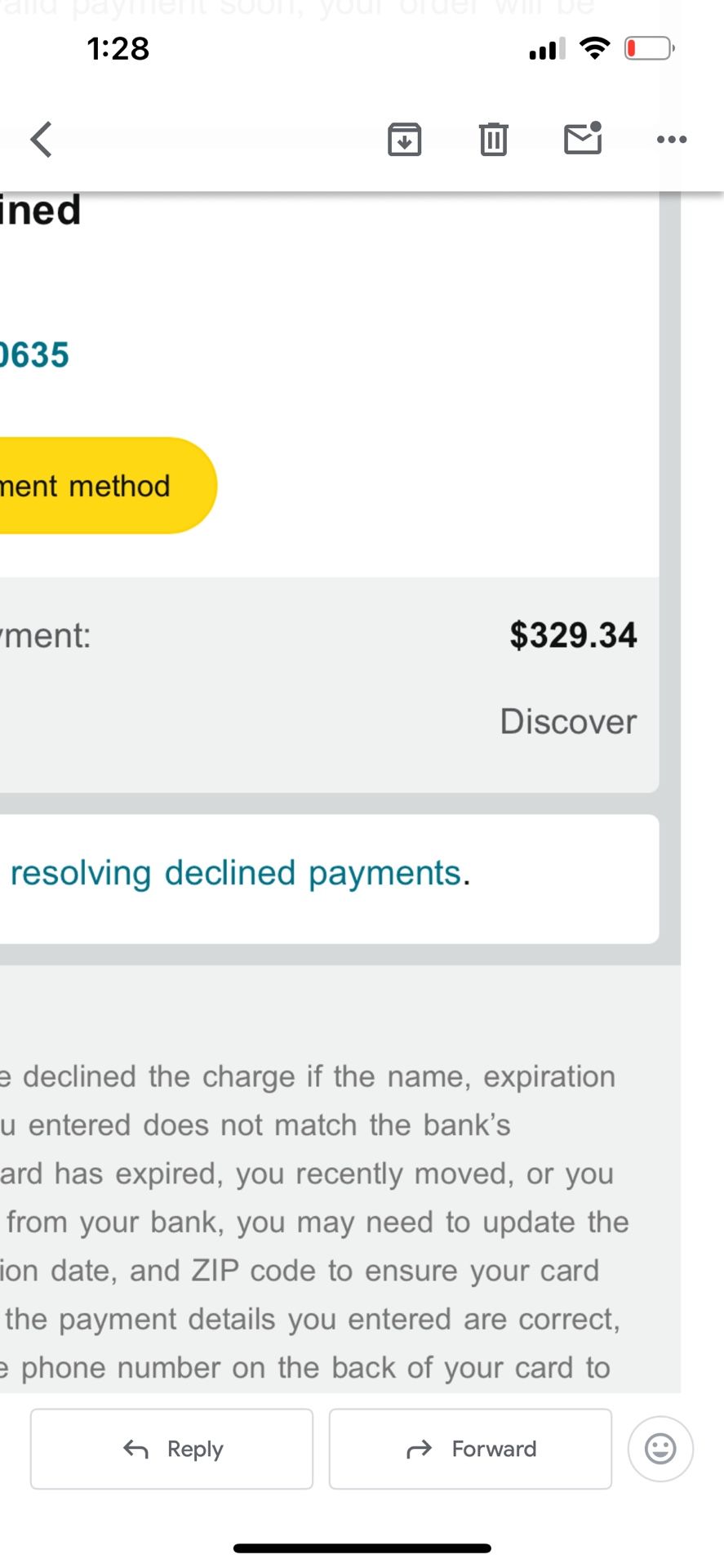
Task: Open the three-dot more options menu
Action: [x=671, y=140]
